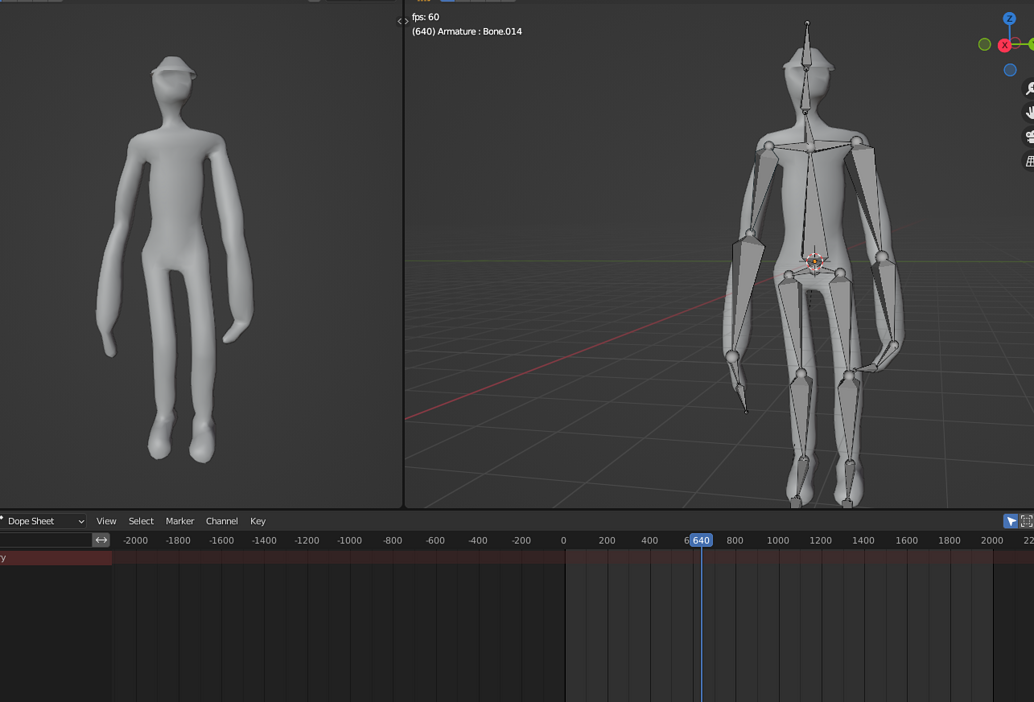
Task: Activate the Move view hand icon
Action: coord(1028,111)
